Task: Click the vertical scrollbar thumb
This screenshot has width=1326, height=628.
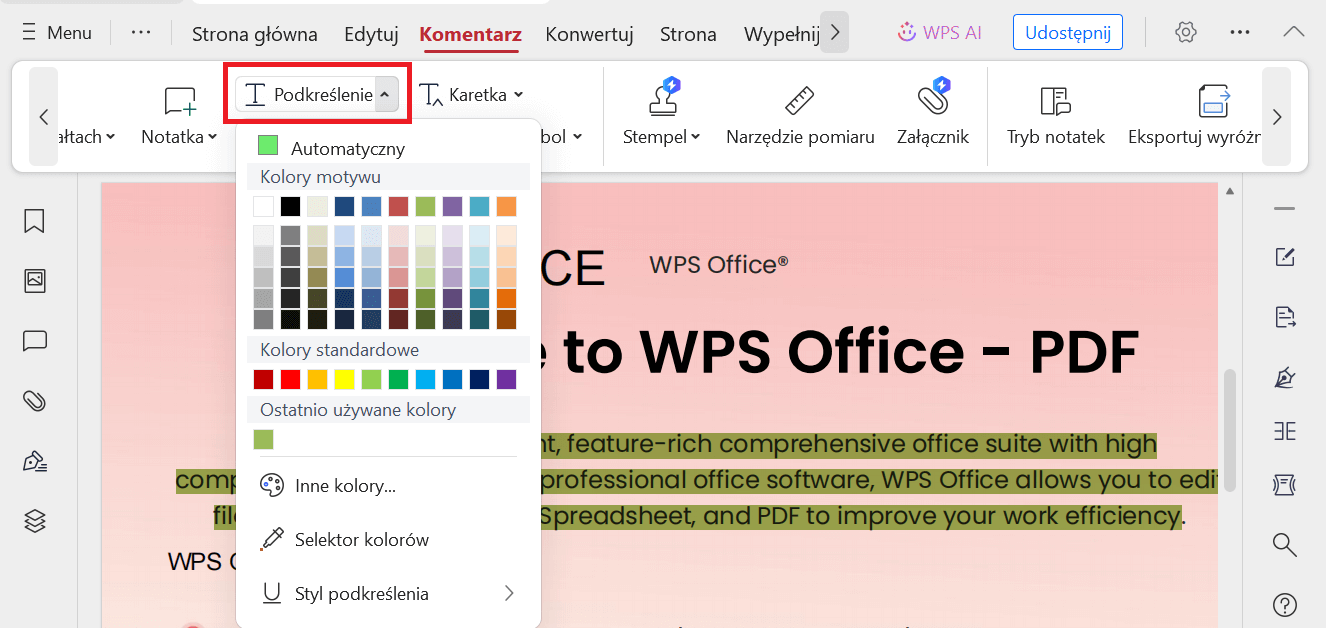Action: tap(1230, 429)
